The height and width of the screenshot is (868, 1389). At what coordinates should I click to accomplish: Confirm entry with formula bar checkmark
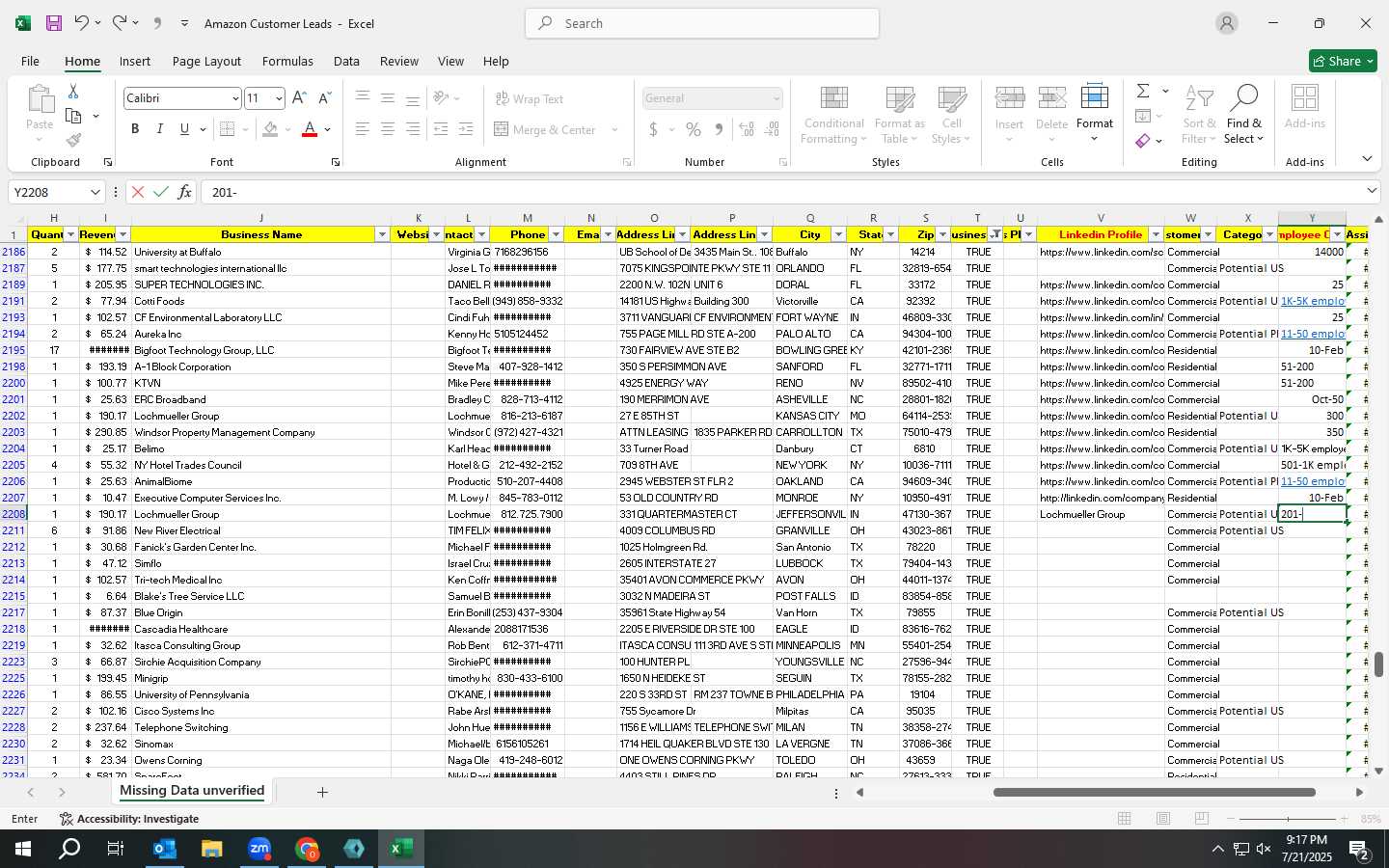[x=161, y=192]
